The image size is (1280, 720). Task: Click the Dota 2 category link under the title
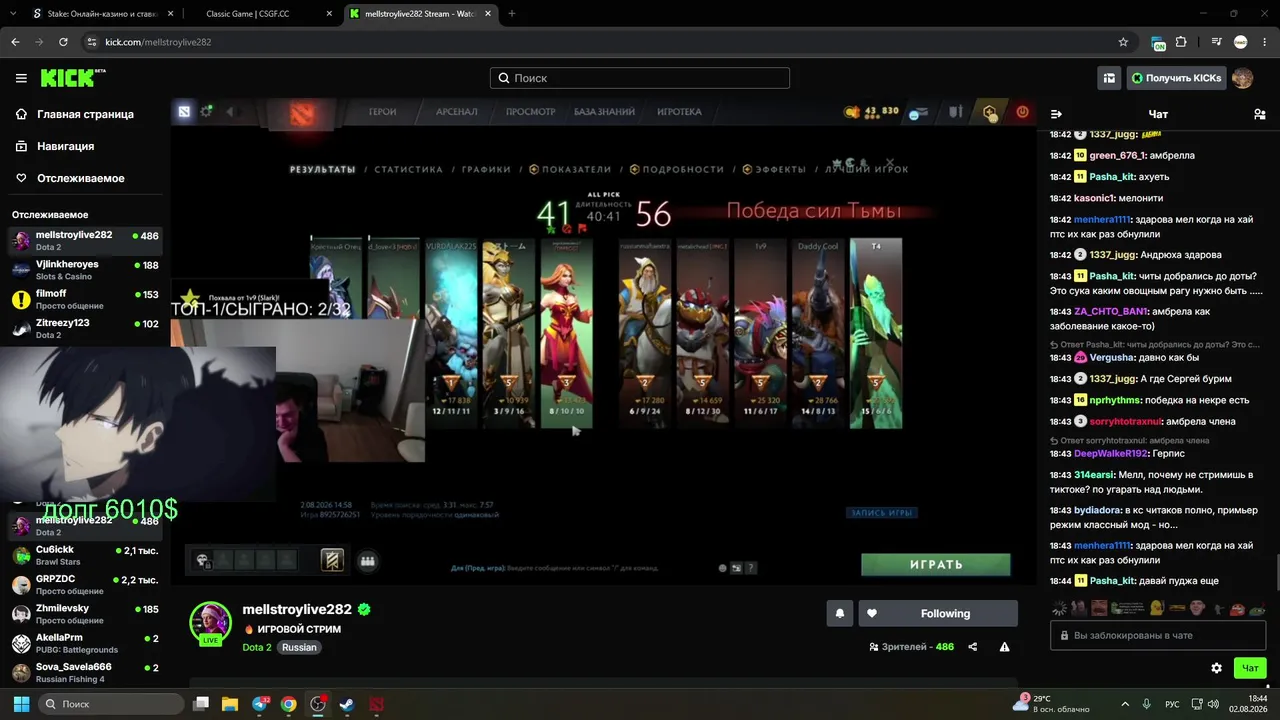pyautogui.click(x=257, y=647)
